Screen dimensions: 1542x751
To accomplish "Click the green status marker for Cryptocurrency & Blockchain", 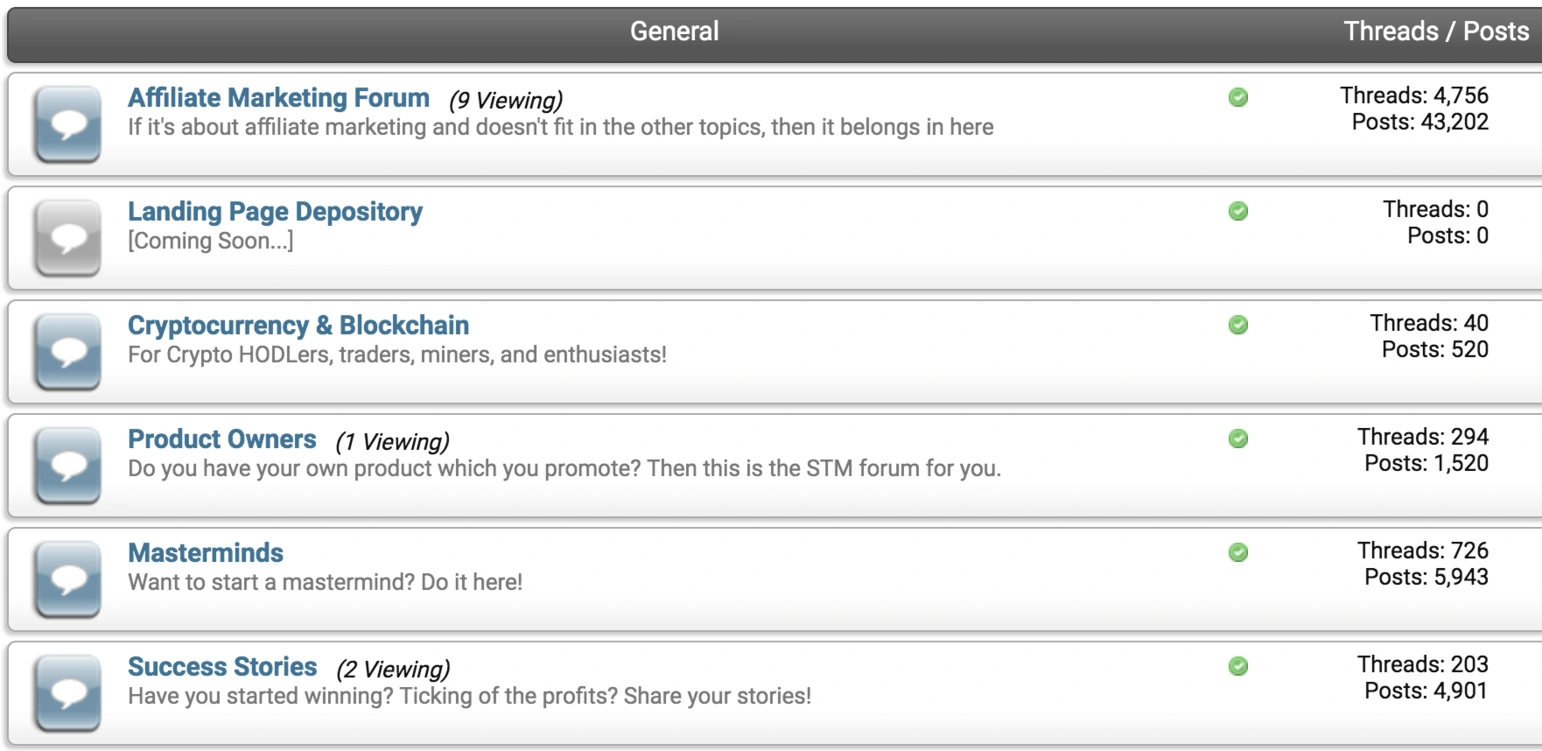I will coord(1238,325).
